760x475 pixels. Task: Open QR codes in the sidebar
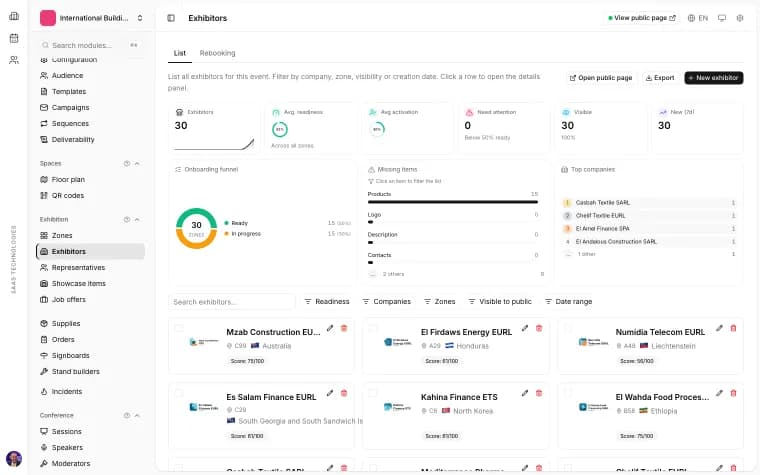tap(91, 195)
